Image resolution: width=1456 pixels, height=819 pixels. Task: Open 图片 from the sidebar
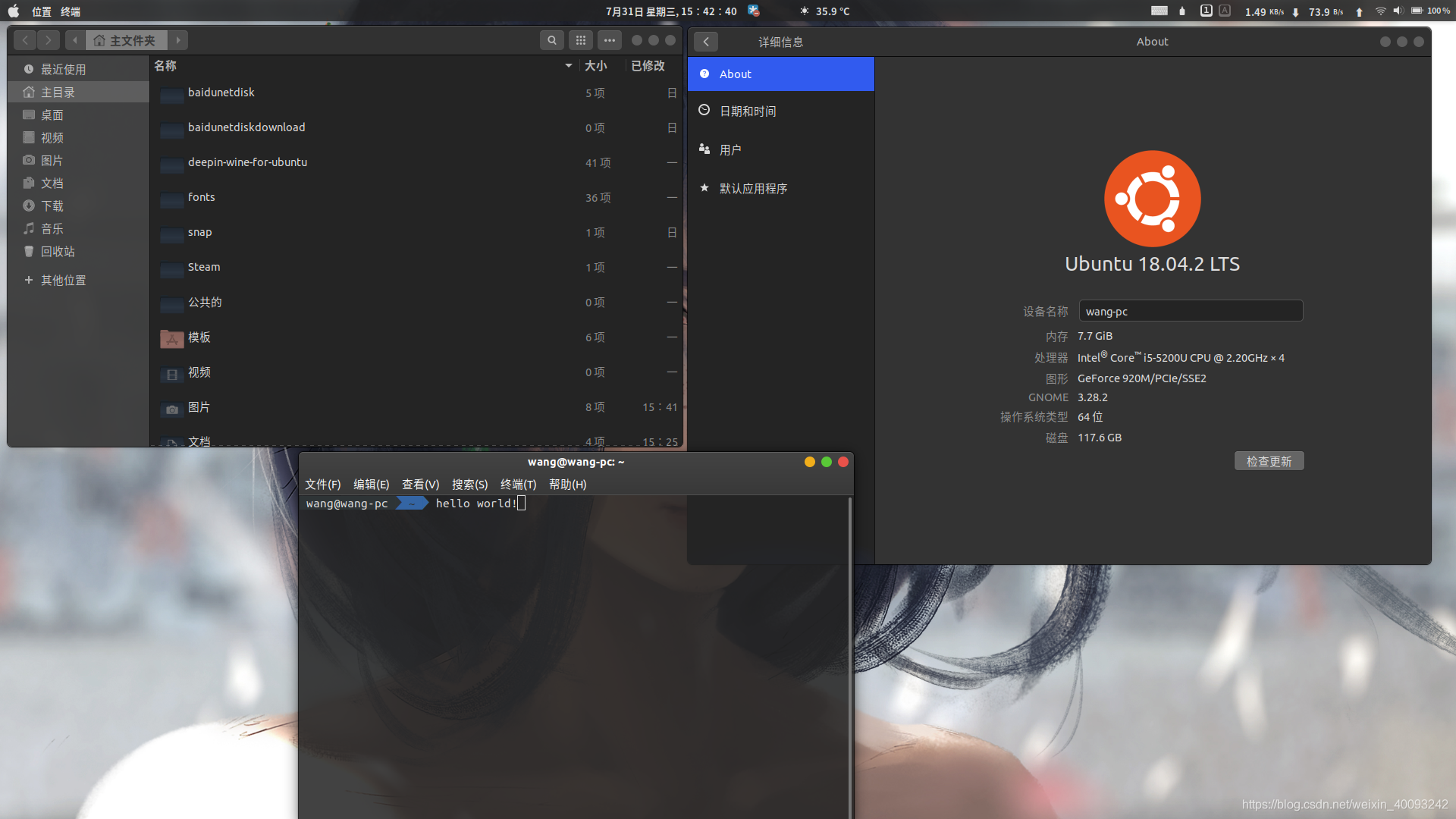[x=78, y=160]
